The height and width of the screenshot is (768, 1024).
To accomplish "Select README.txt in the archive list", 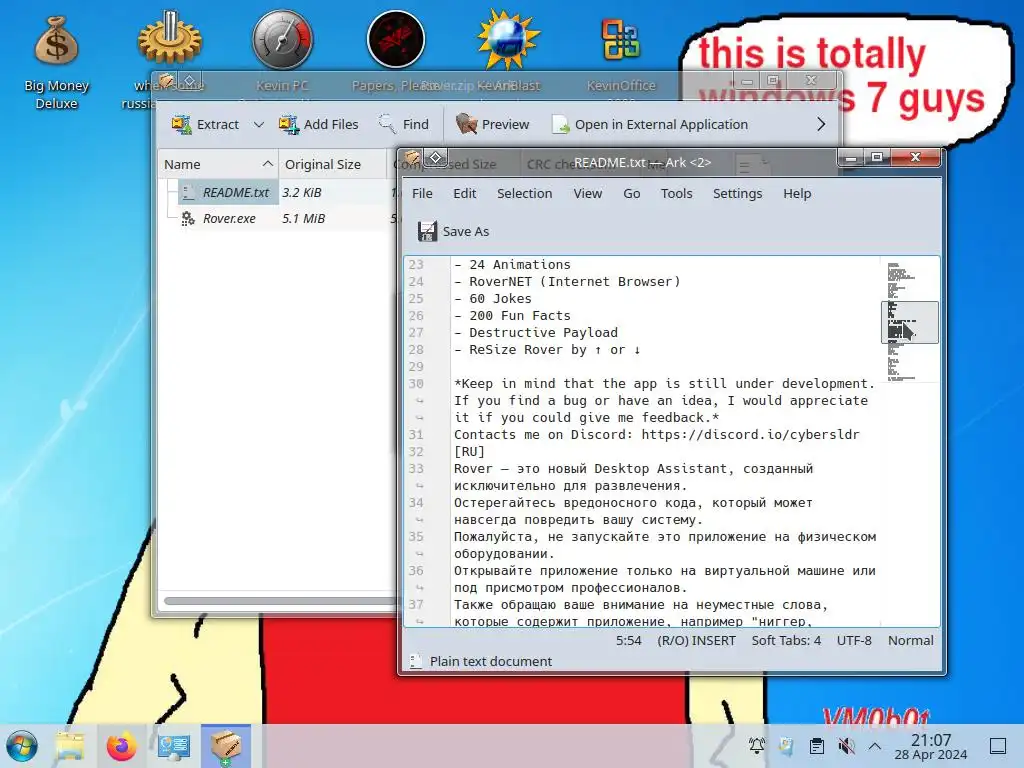I will click(236, 193).
